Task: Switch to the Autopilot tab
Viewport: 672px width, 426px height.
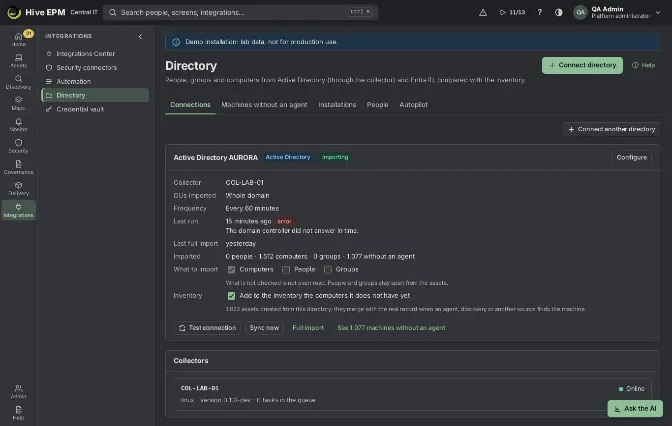Action: 413,105
